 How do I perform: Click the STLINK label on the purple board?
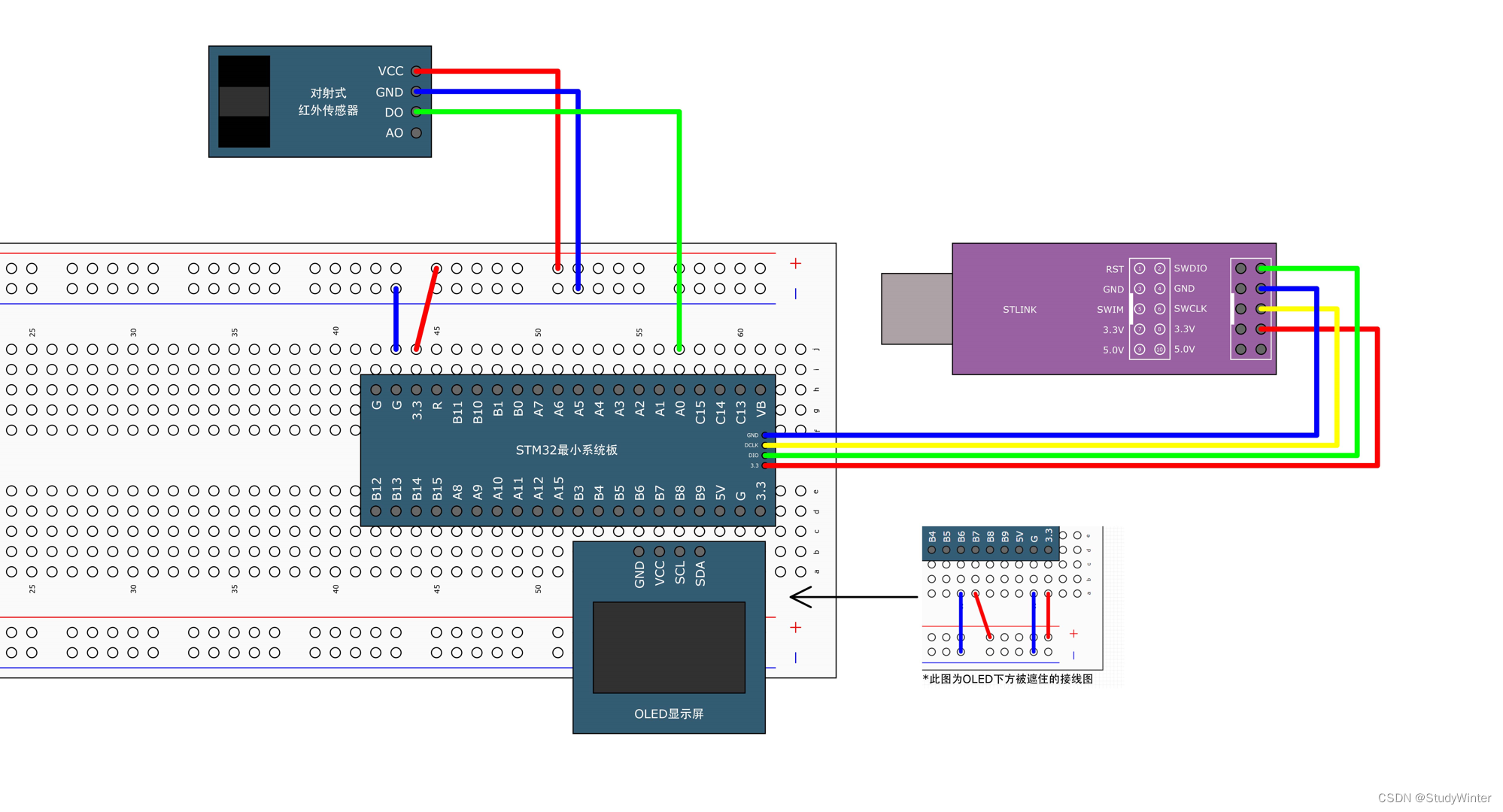coord(1019,309)
